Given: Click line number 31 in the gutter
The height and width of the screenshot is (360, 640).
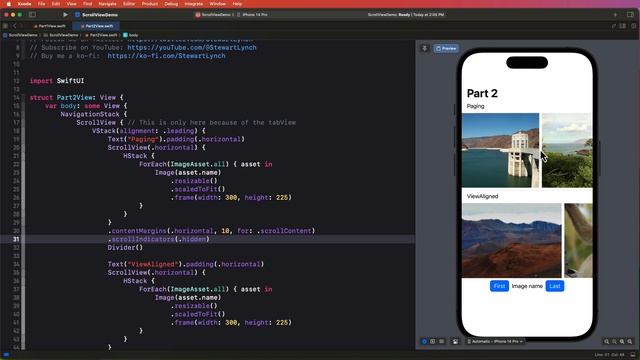Looking at the screenshot, I should tap(16, 239).
